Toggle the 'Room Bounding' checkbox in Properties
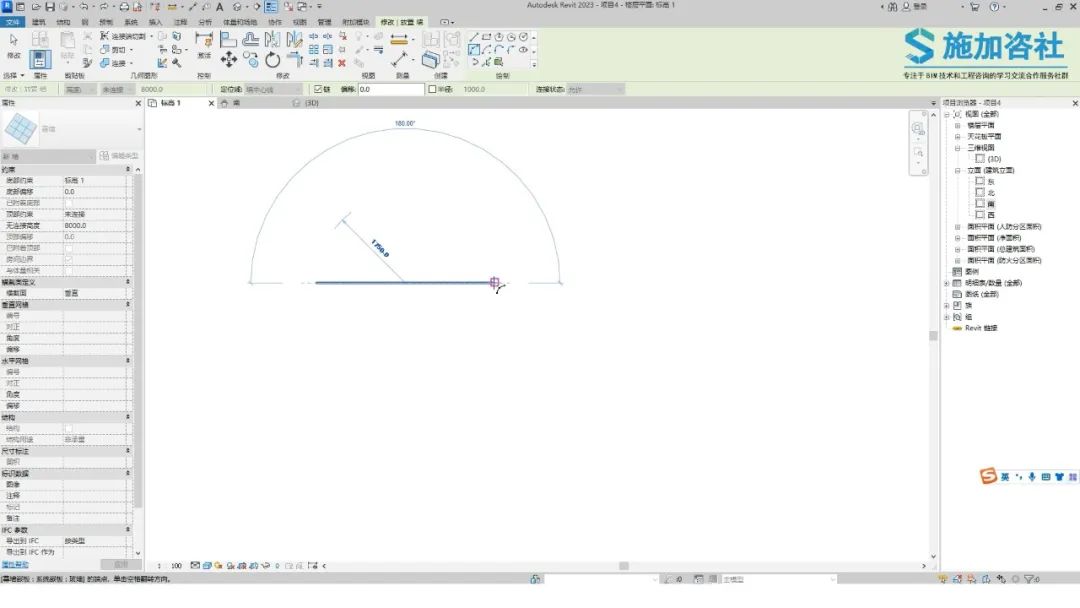 69,260
